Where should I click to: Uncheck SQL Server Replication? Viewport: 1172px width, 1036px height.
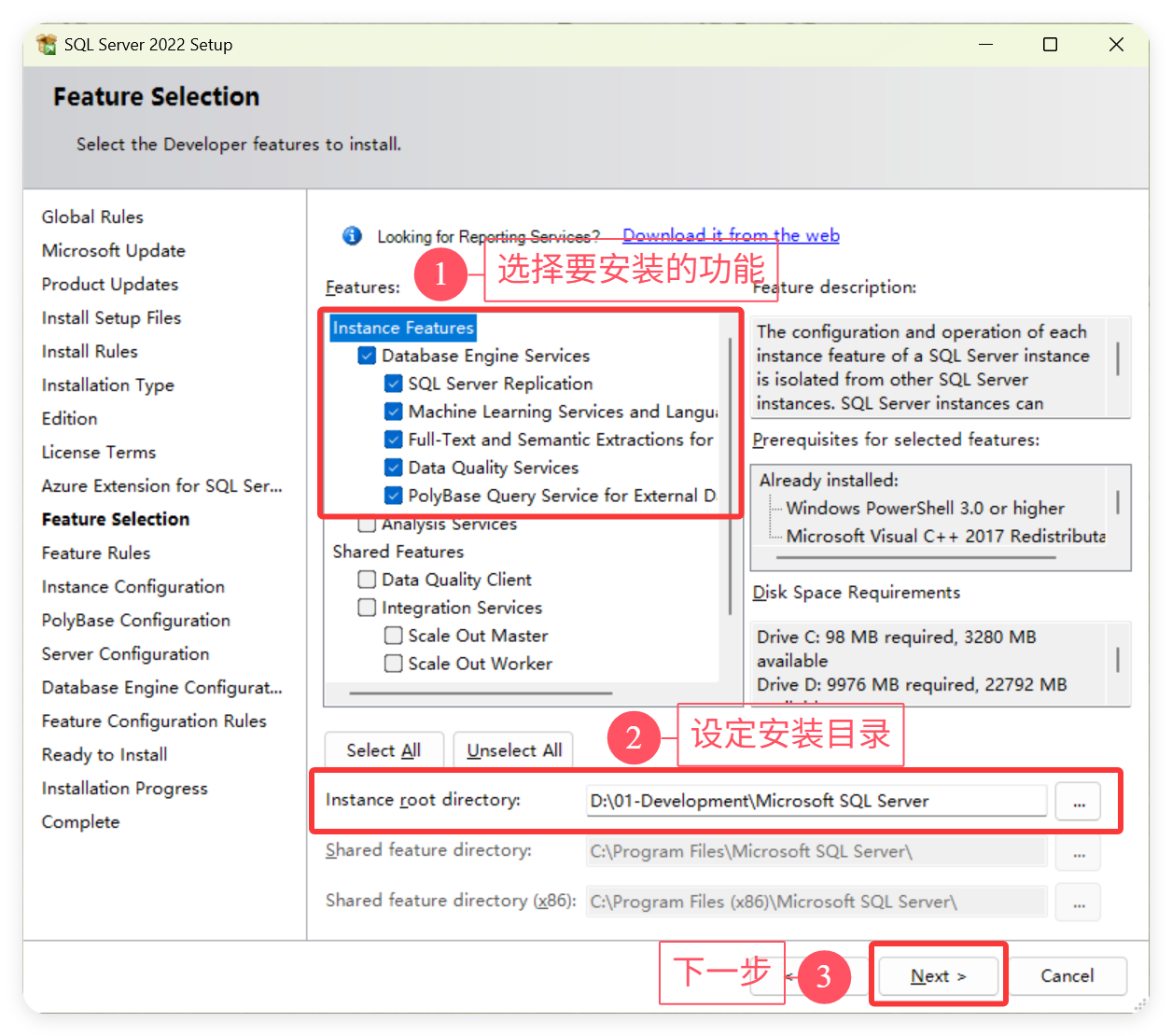tap(394, 384)
